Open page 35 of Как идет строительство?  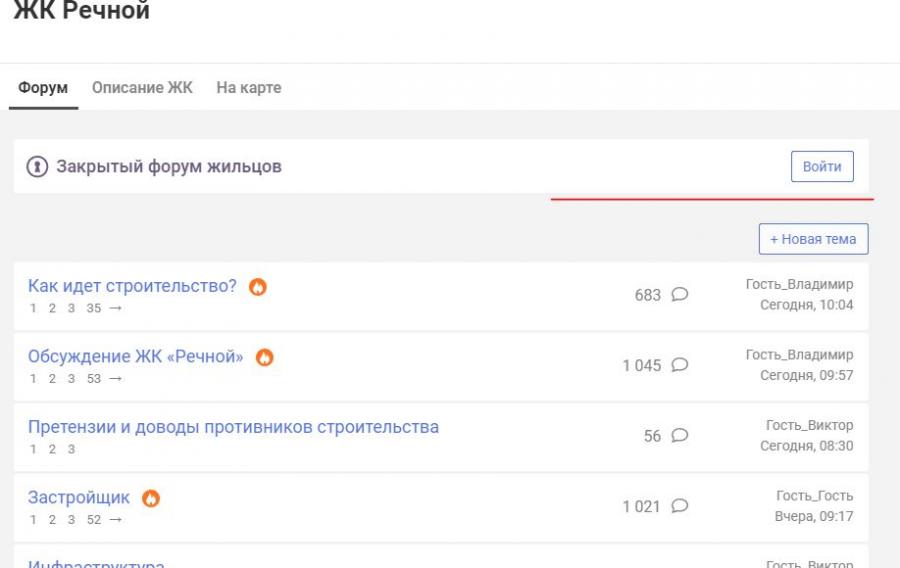pos(94,308)
